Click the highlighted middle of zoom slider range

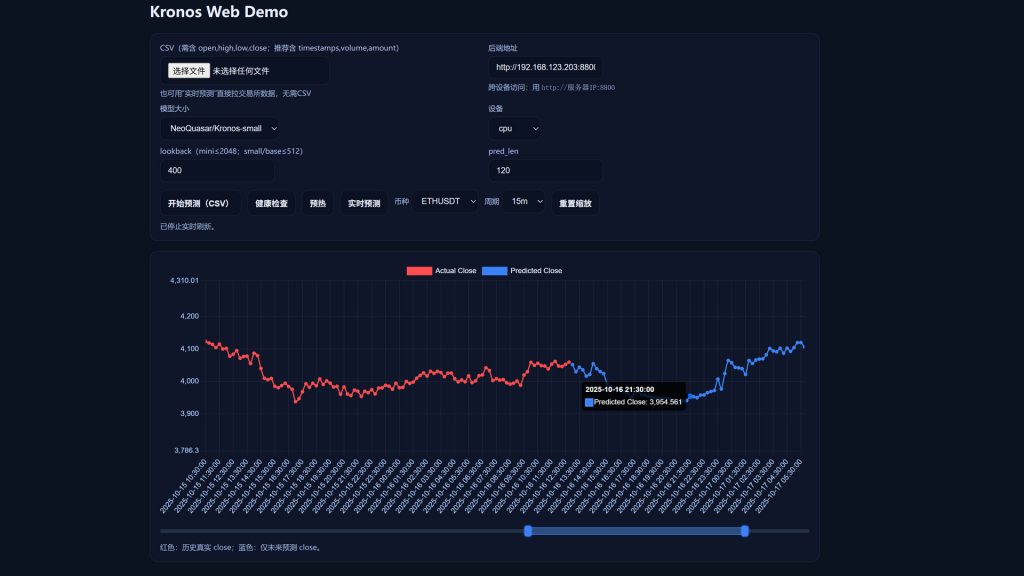636,531
